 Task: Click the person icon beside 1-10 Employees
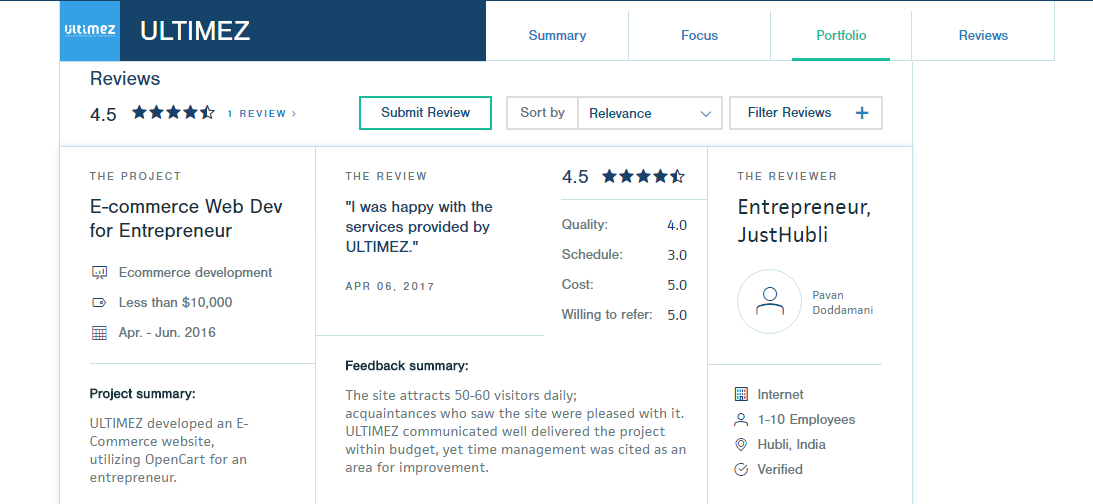[x=742, y=420]
